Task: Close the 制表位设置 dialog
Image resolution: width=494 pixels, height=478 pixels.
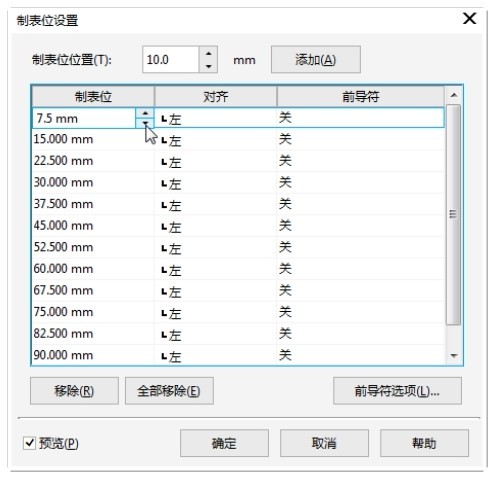Action: [x=470, y=19]
